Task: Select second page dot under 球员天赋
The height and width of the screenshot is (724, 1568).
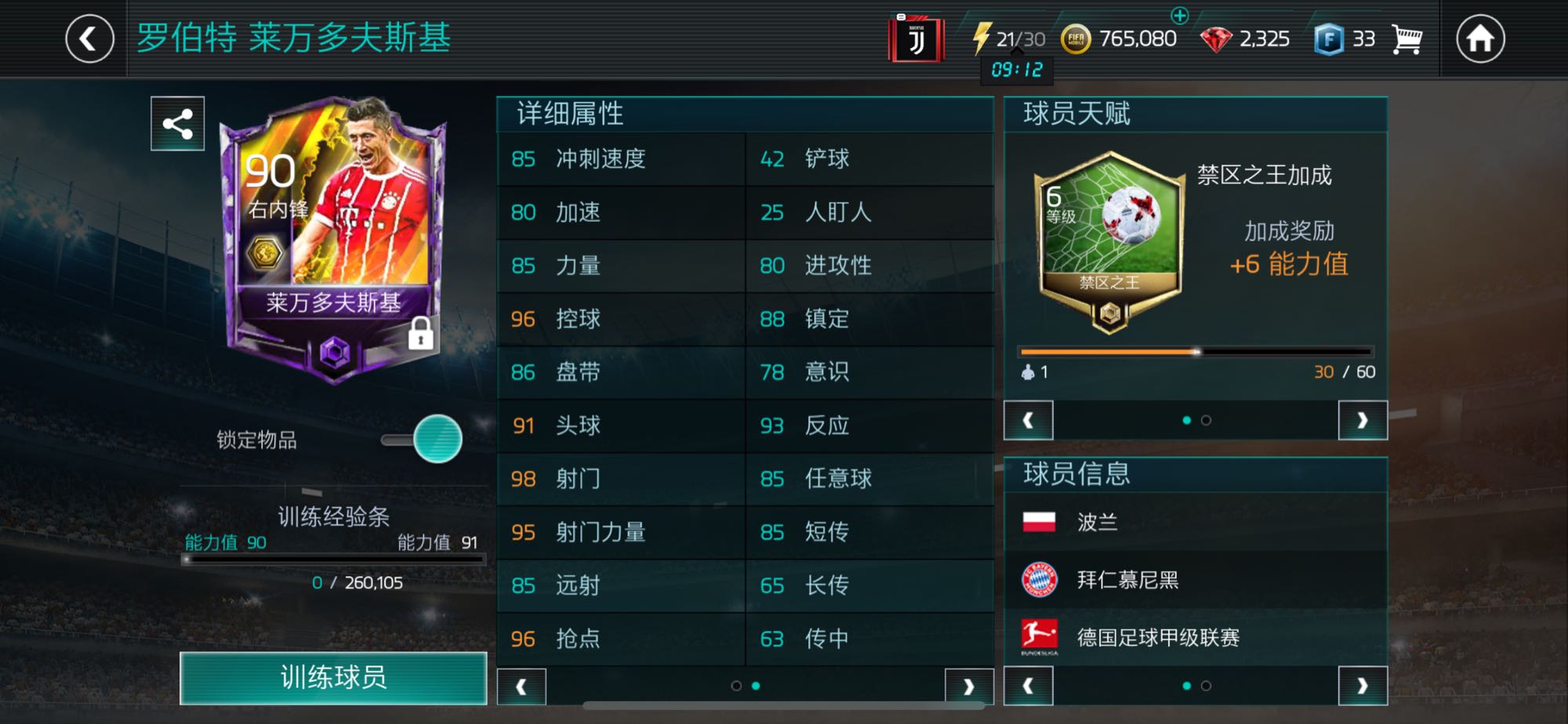Action: coord(1206,421)
